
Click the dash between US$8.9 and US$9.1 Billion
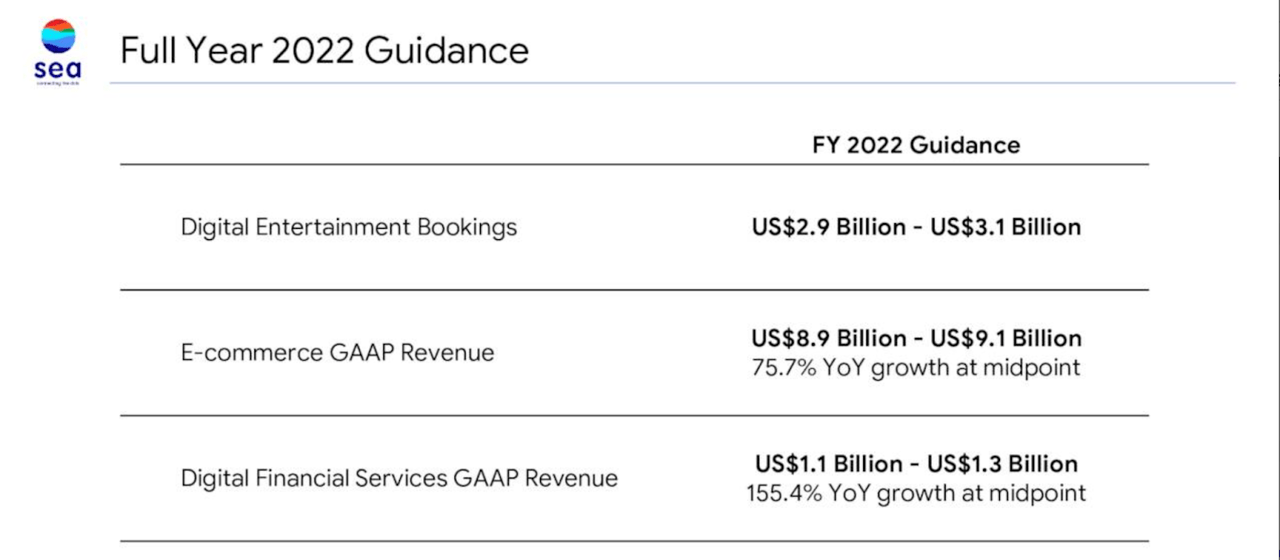tap(917, 338)
